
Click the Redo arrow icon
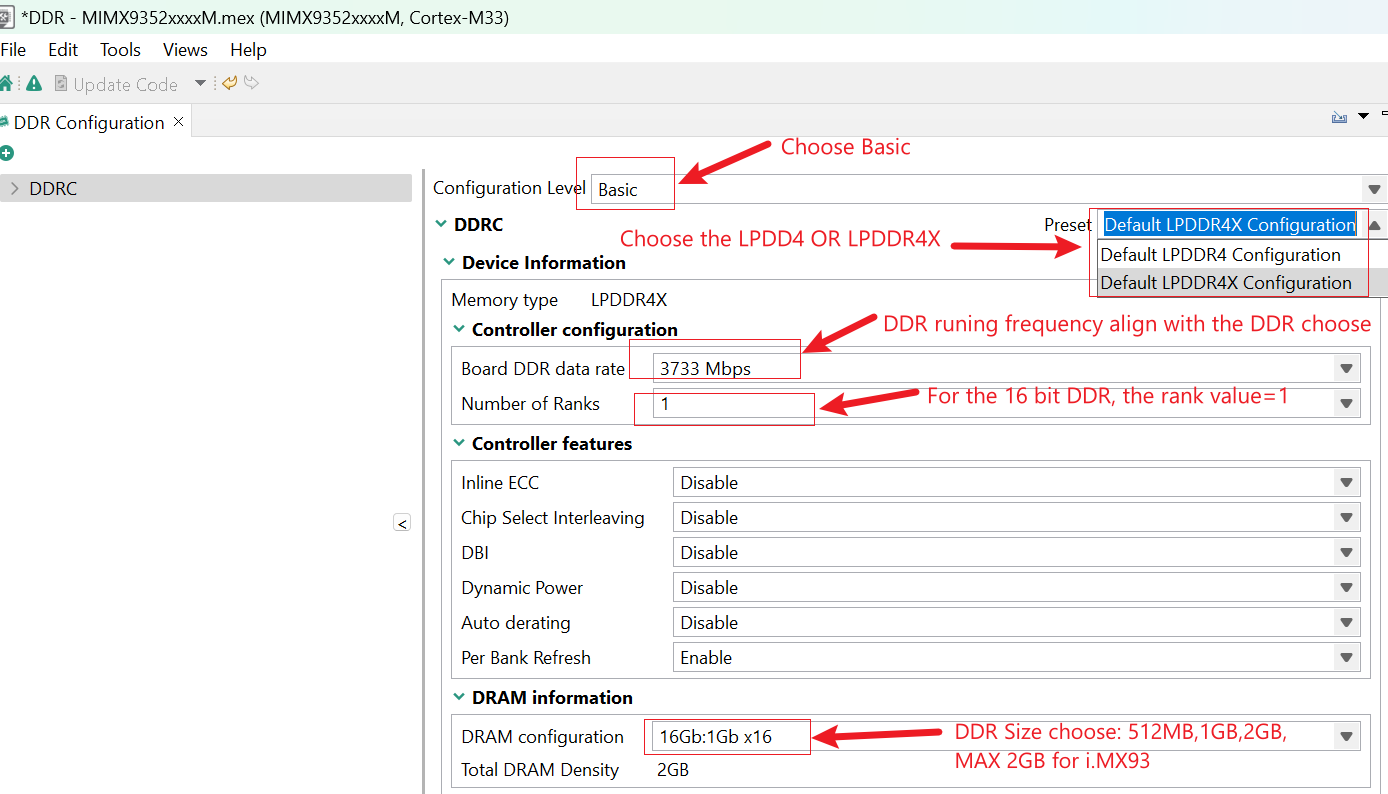[x=251, y=84]
